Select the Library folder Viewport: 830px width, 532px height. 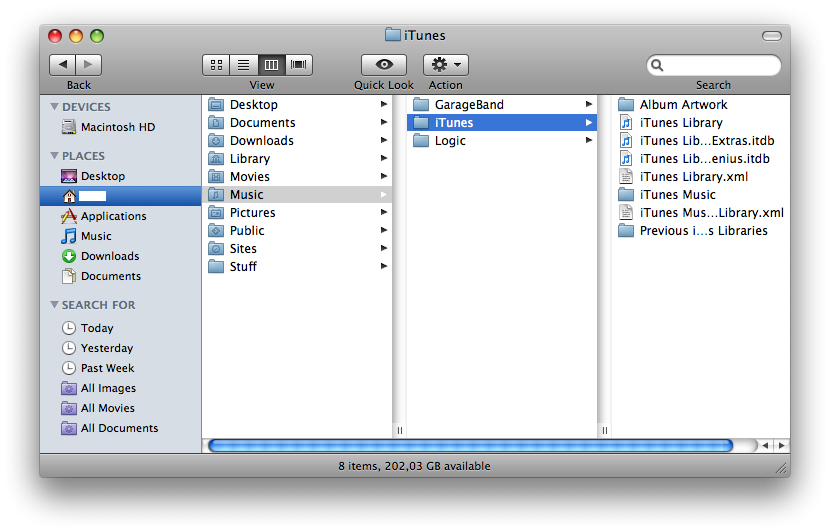pyautogui.click(x=297, y=158)
